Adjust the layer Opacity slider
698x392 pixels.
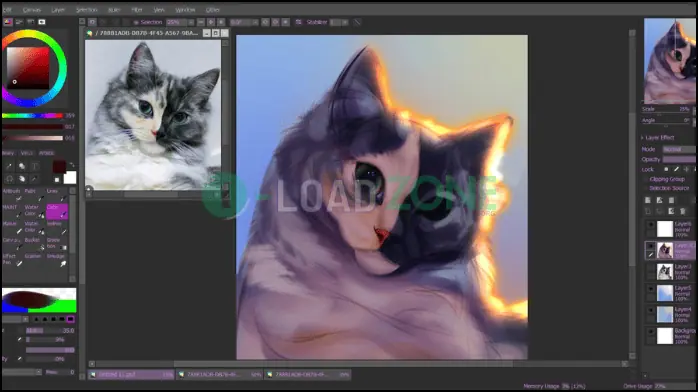click(x=679, y=159)
